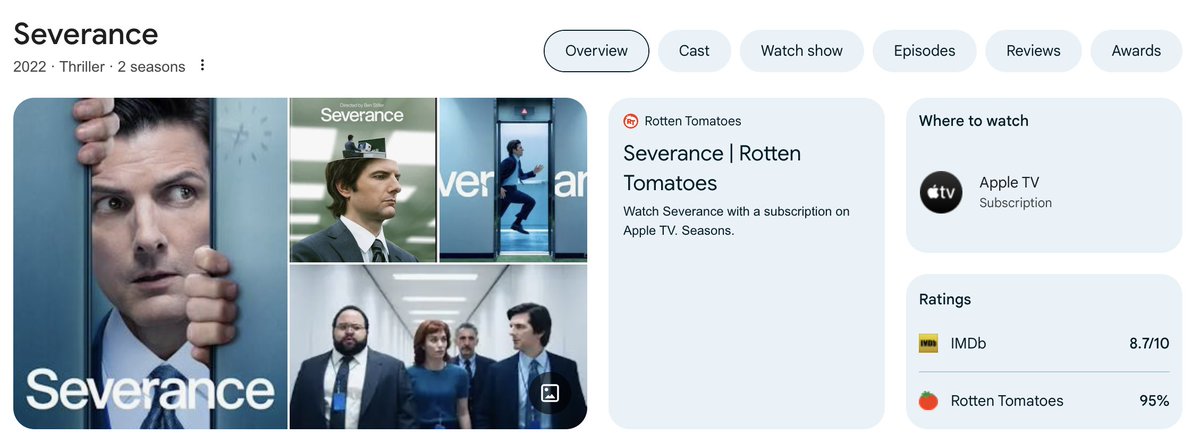
Task: Click the 'Rotten Tomatoes' source name text
Action: point(693,121)
